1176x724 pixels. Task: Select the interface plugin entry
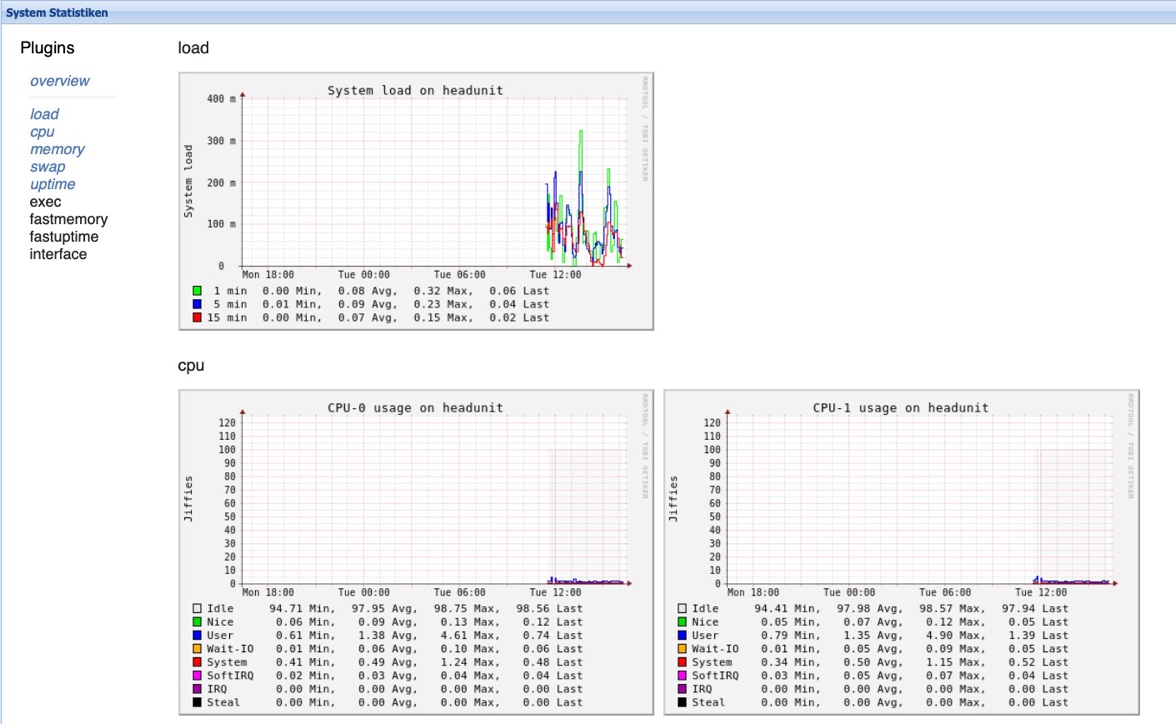58,254
